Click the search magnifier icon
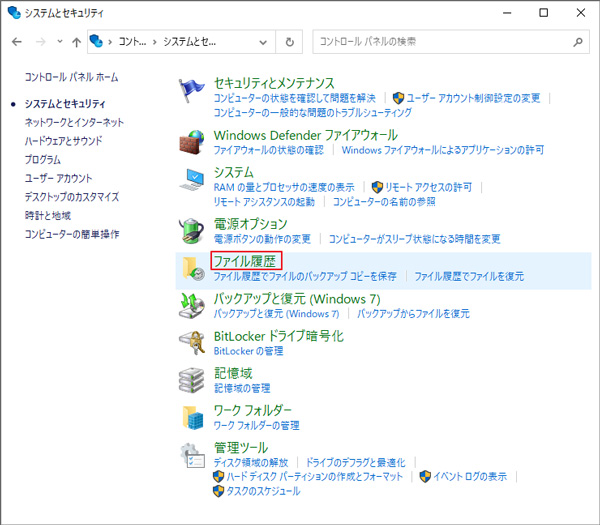The height and width of the screenshot is (525, 600). pyautogui.click(x=578, y=42)
